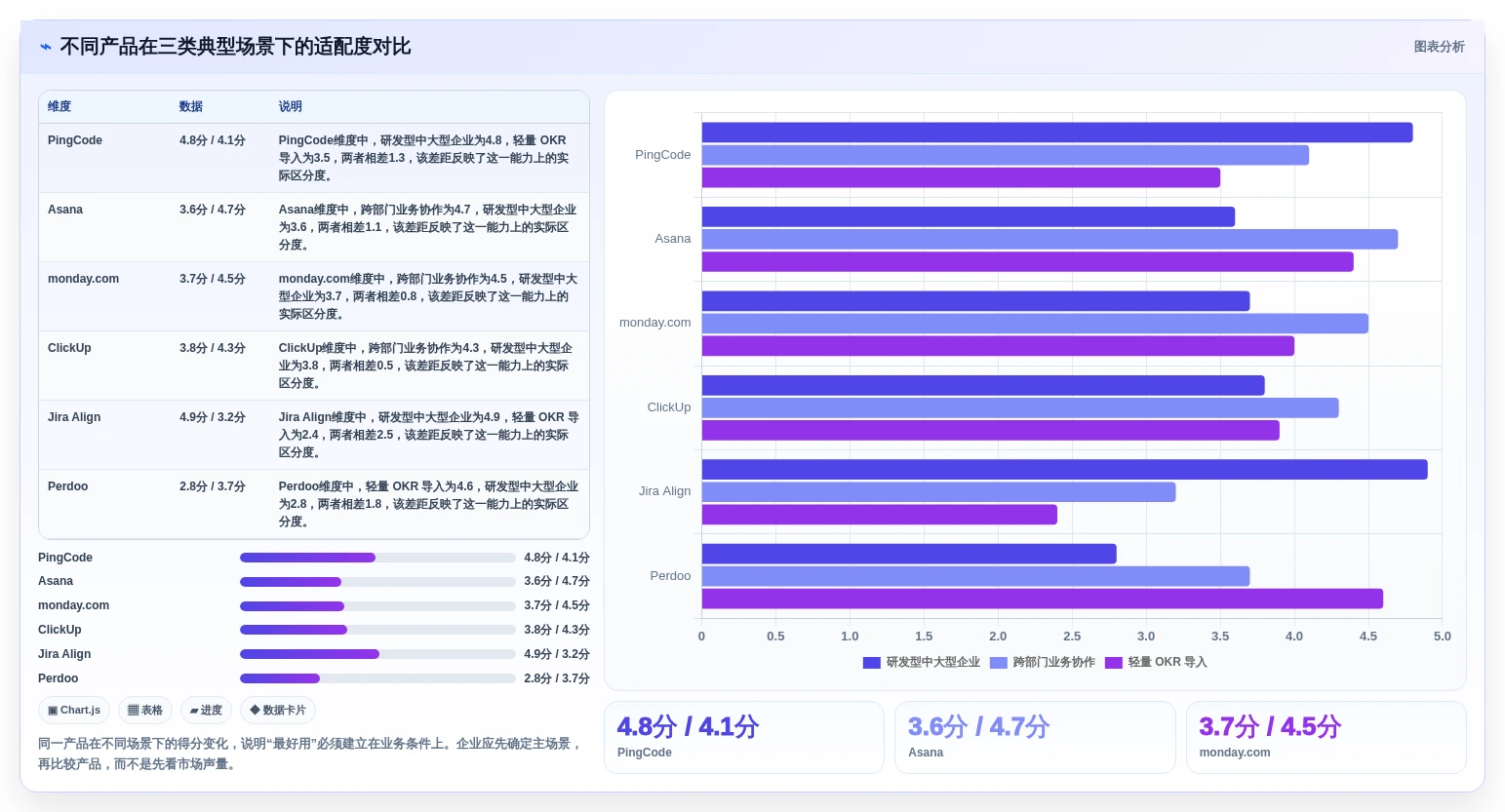1505x812 pixels.
Task: Click the ClickUp progress bar
Action: (x=377, y=630)
